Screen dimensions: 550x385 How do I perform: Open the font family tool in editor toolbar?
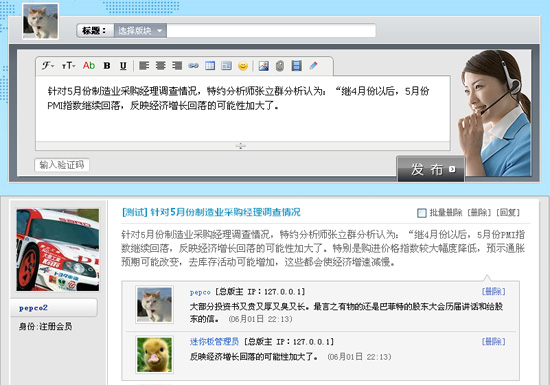click(48, 66)
